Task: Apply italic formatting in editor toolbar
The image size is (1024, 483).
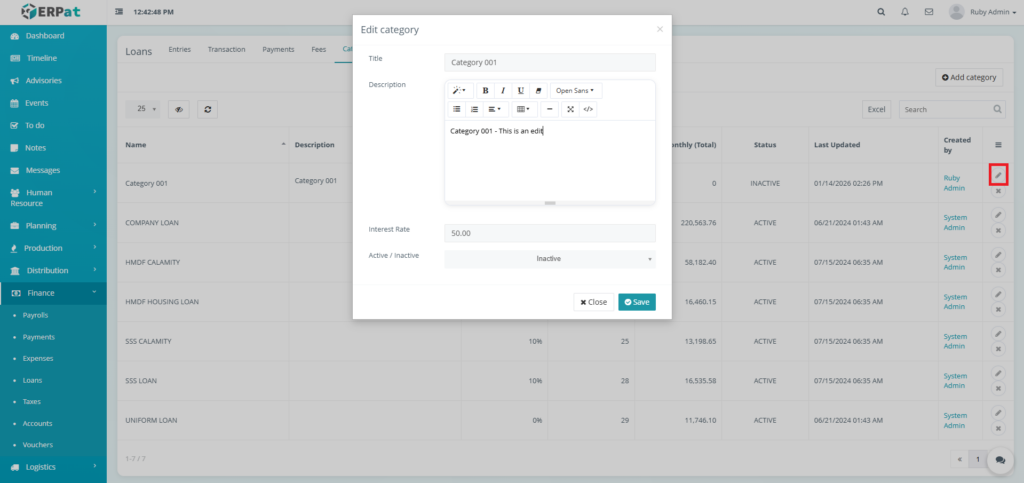Action: pos(503,90)
